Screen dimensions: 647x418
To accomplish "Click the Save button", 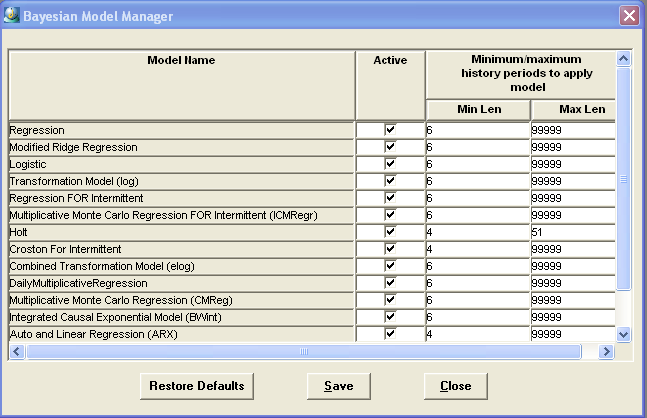I will point(339,386).
